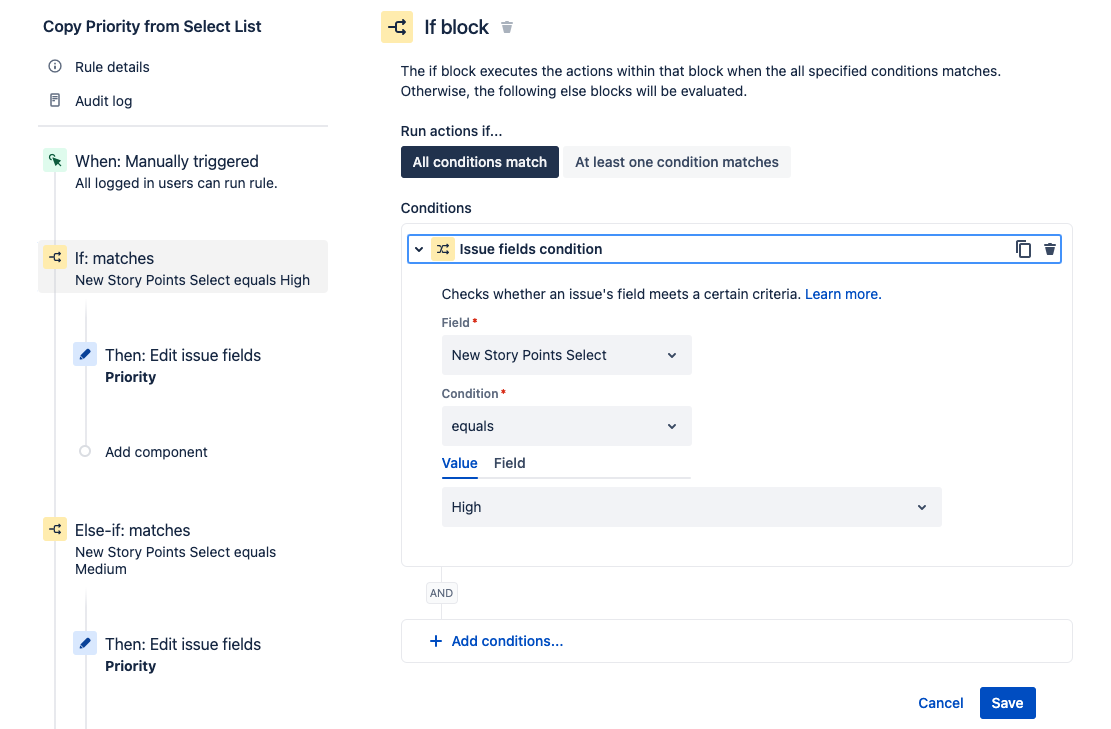
Task: Click the duplicate icon on Issue fields condition
Action: tap(1023, 248)
